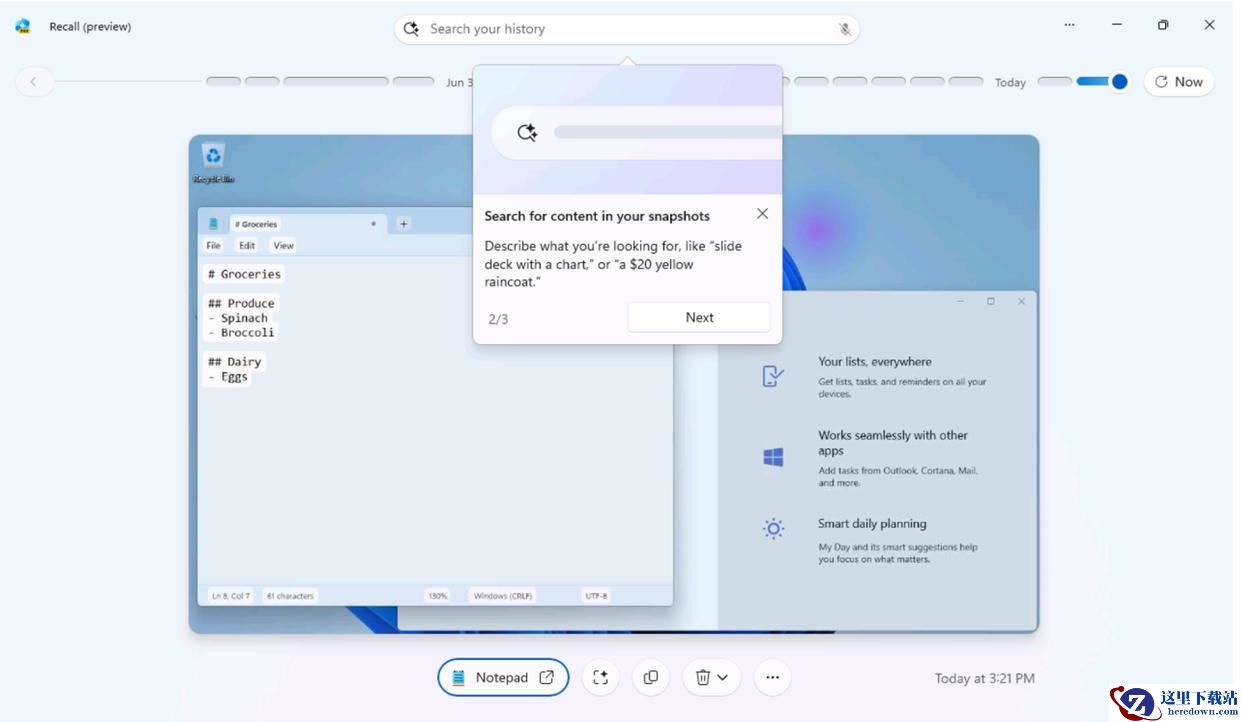Image resolution: width=1242 pixels, height=722 pixels.
Task: Open the more options ellipsis in title bar
Action: [1069, 25]
